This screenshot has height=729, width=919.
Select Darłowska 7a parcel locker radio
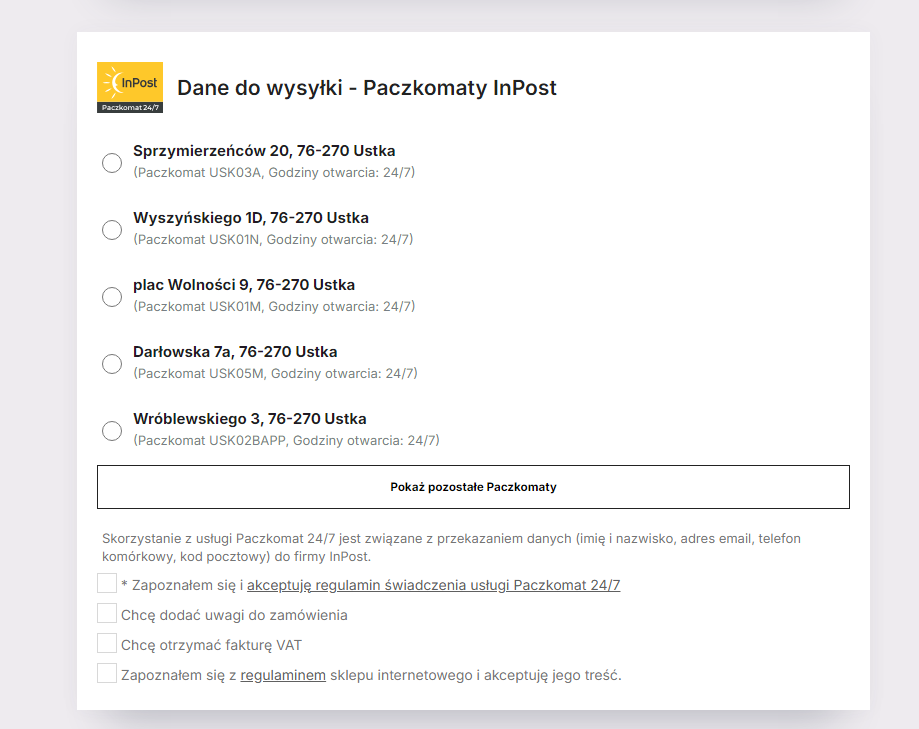click(x=112, y=363)
